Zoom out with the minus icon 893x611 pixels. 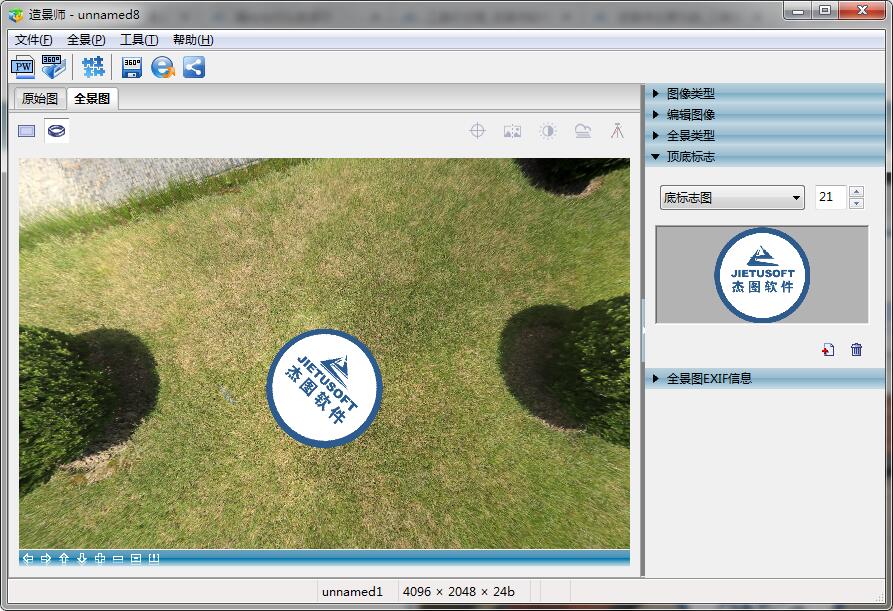point(118,559)
